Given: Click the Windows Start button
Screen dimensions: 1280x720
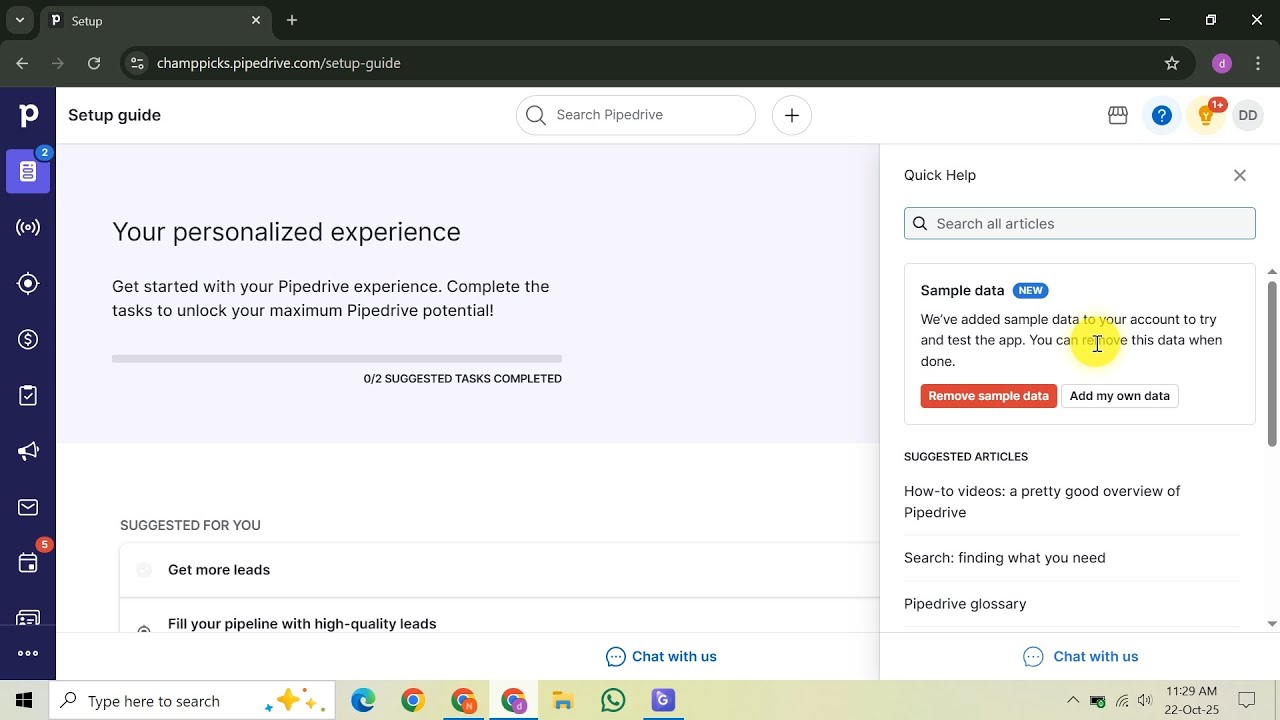Looking at the screenshot, I should (x=24, y=701).
